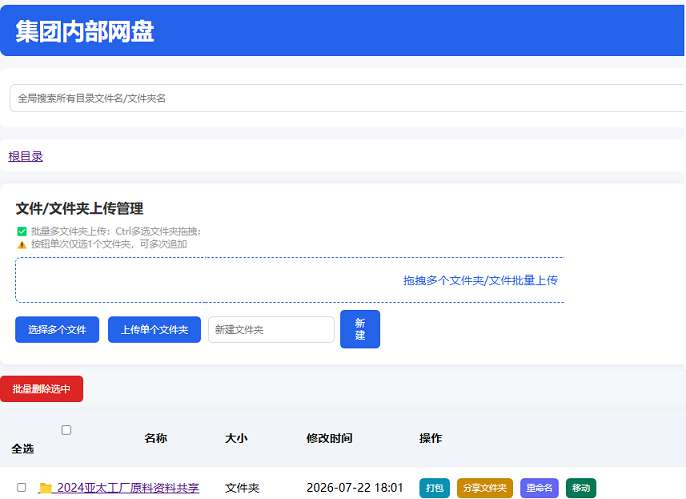Click the 2026-07-22 18:01 modified time cell
Screen dimensions: 686x499
355,487
